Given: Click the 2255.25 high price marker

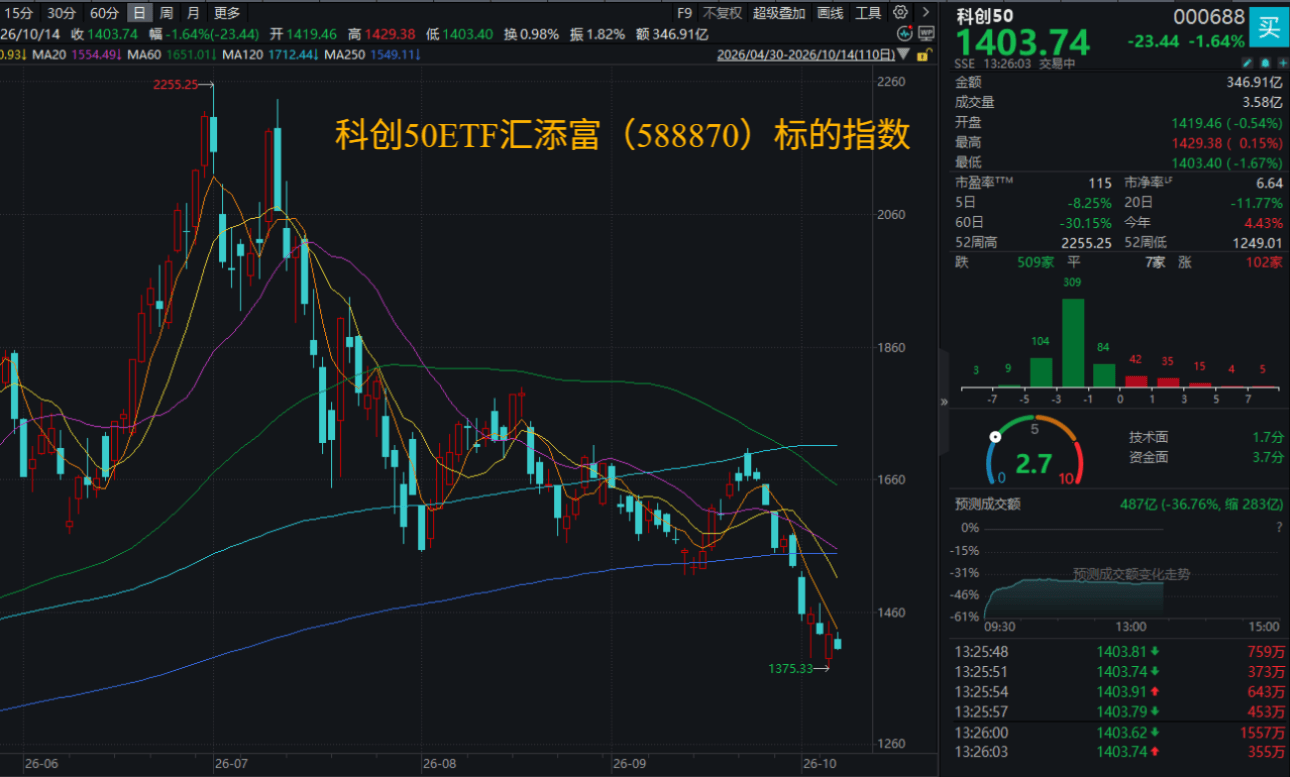Looking at the screenshot, I should [x=184, y=86].
